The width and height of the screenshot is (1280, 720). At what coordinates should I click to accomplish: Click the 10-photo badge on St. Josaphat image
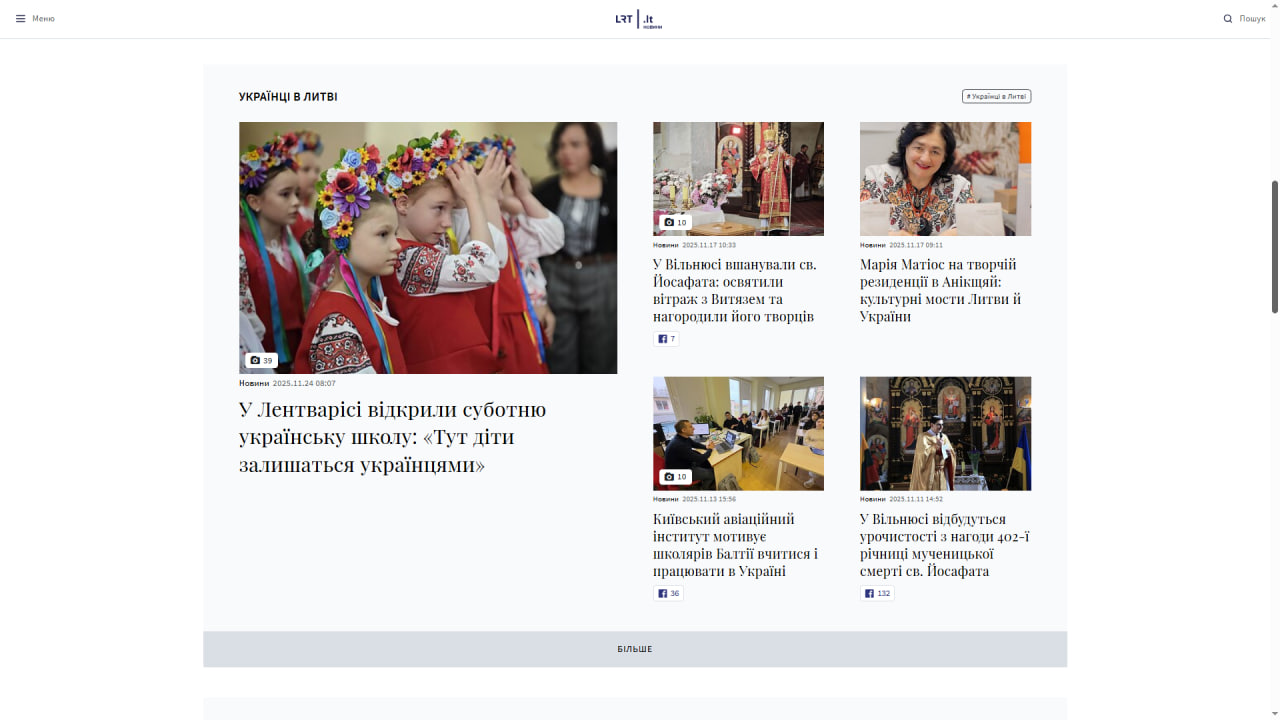coord(676,222)
